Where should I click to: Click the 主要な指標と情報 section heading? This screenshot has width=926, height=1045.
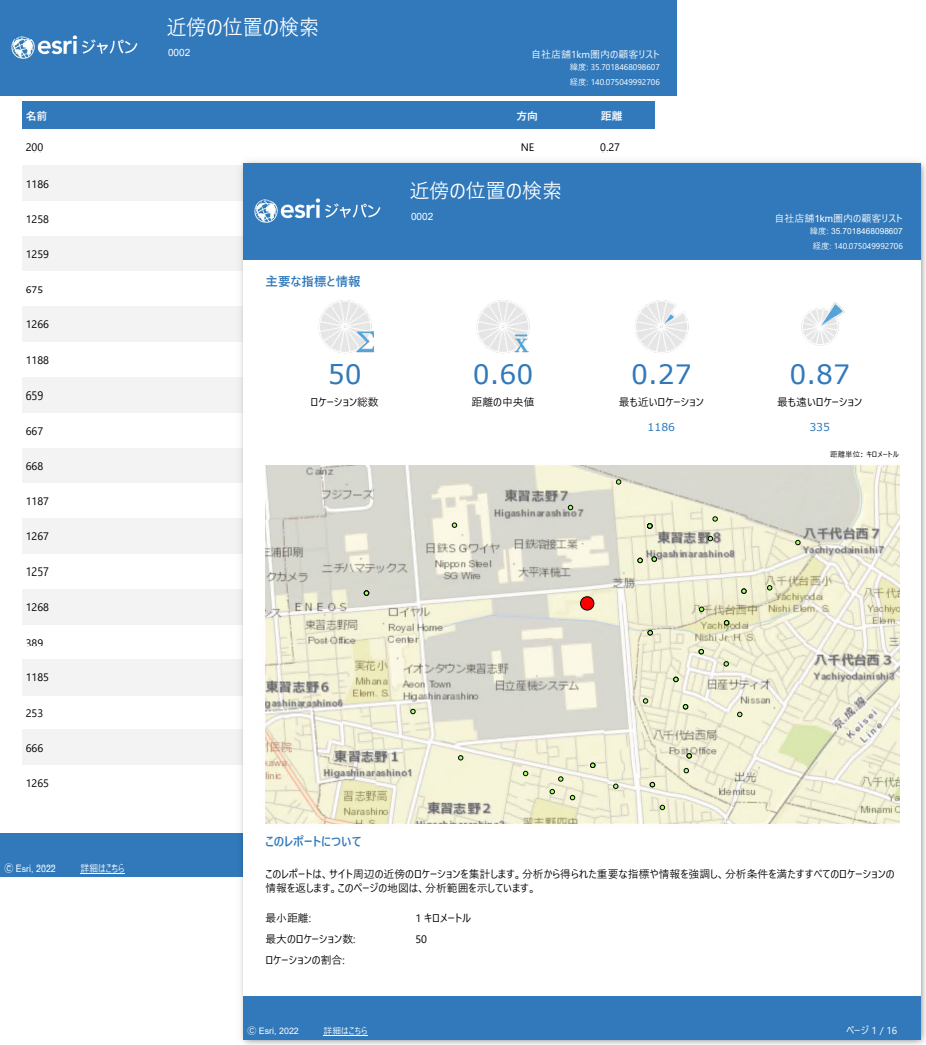pyautogui.click(x=313, y=281)
